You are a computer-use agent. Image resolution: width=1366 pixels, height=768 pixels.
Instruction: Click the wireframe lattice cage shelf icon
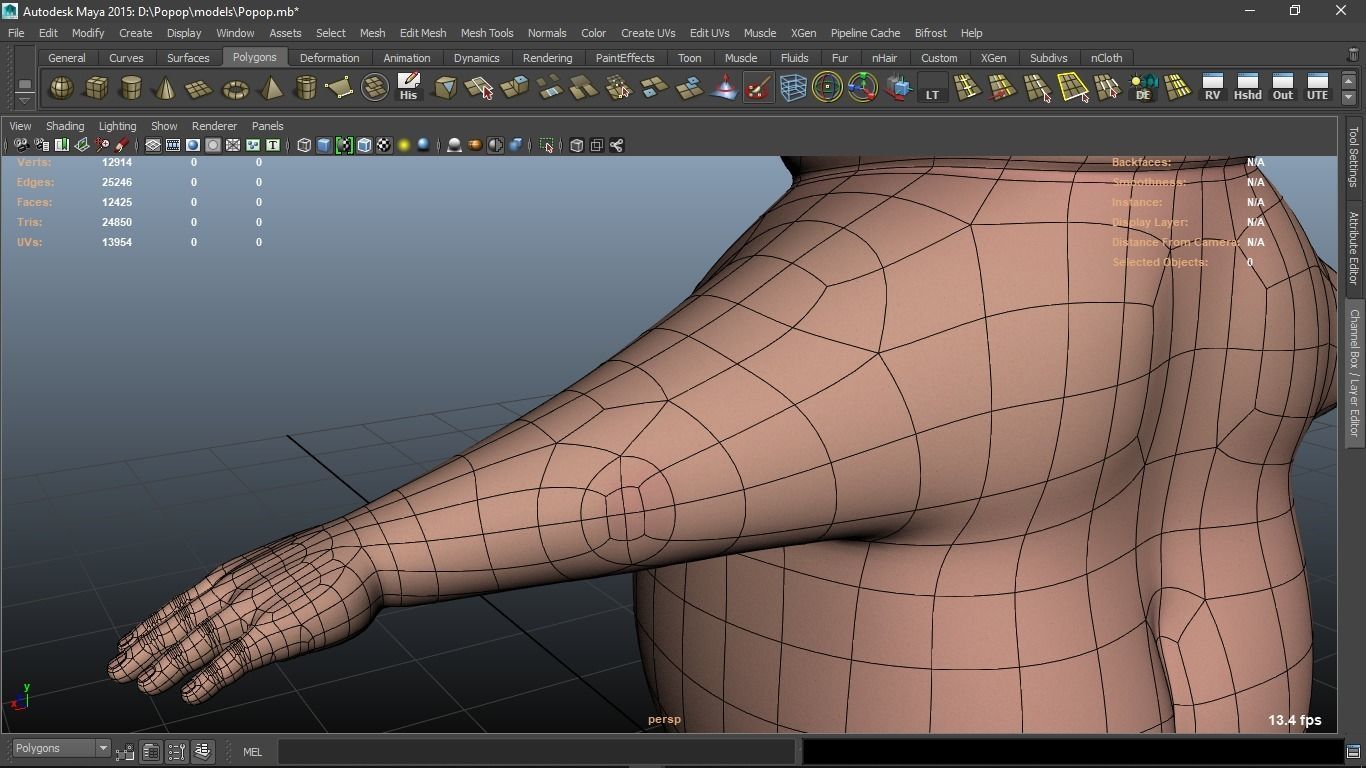[x=793, y=88]
